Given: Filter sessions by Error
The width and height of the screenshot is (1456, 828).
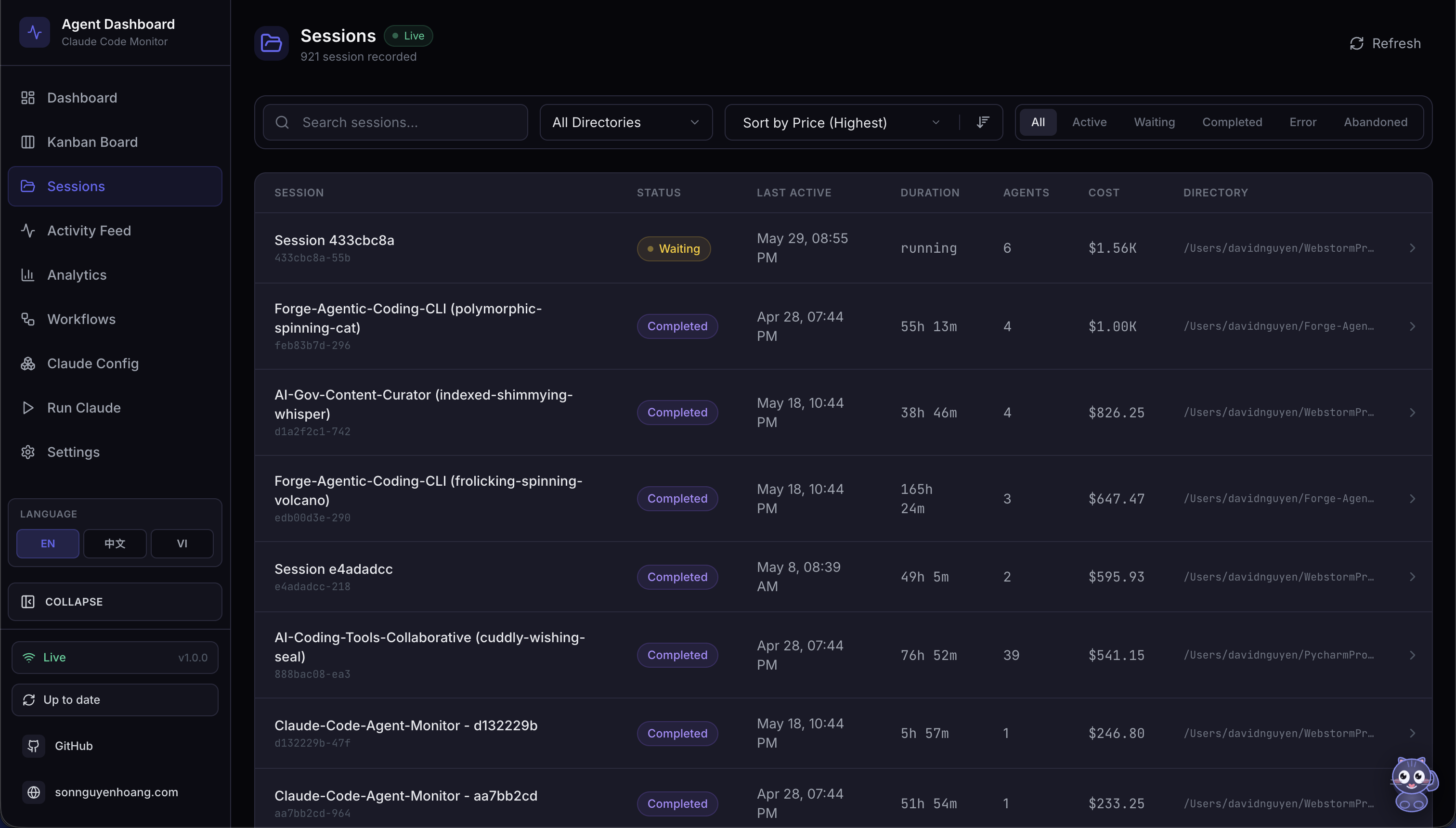Looking at the screenshot, I should click(1302, 122).
